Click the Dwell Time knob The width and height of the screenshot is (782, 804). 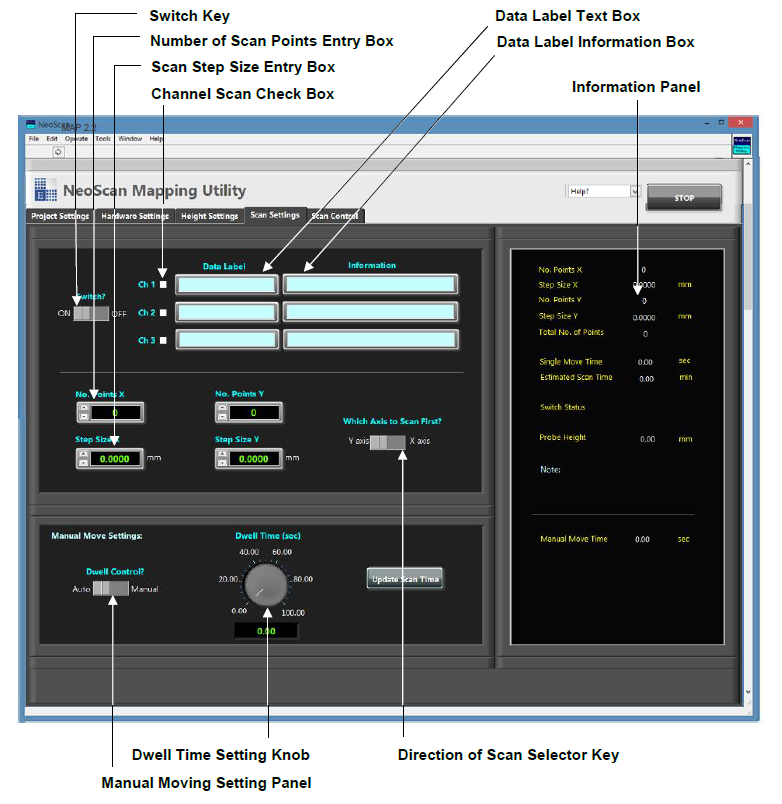coord(266,585)
